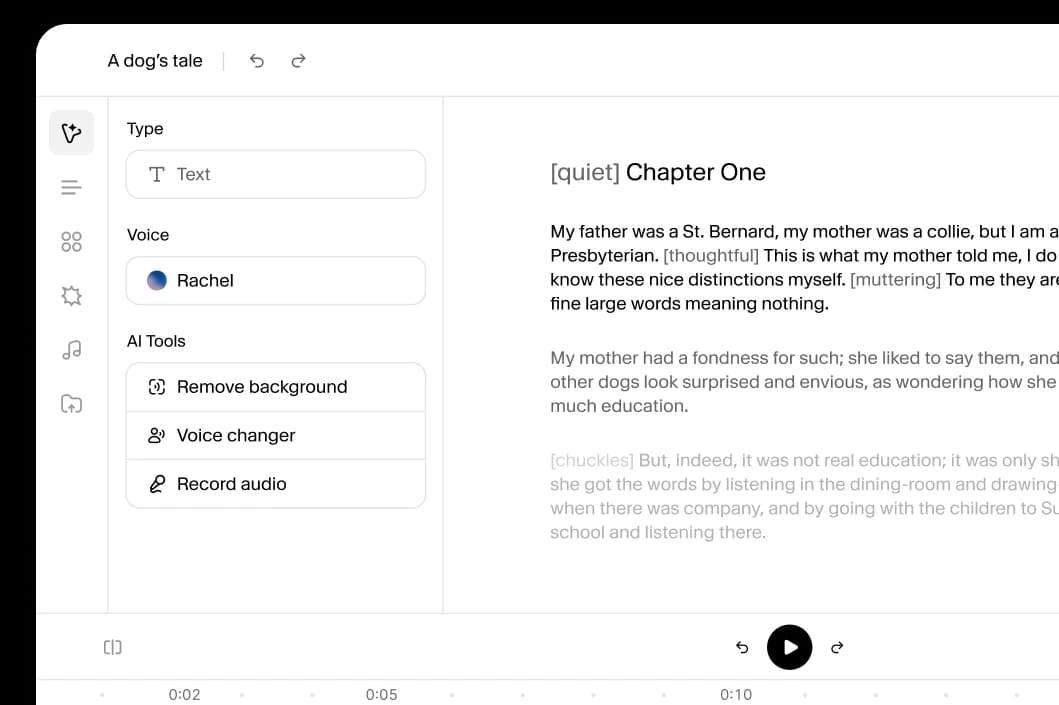Screen dimensions: 1059x705
Task: Click the skip-forward arrow right of play
Action: coord(837,647)
